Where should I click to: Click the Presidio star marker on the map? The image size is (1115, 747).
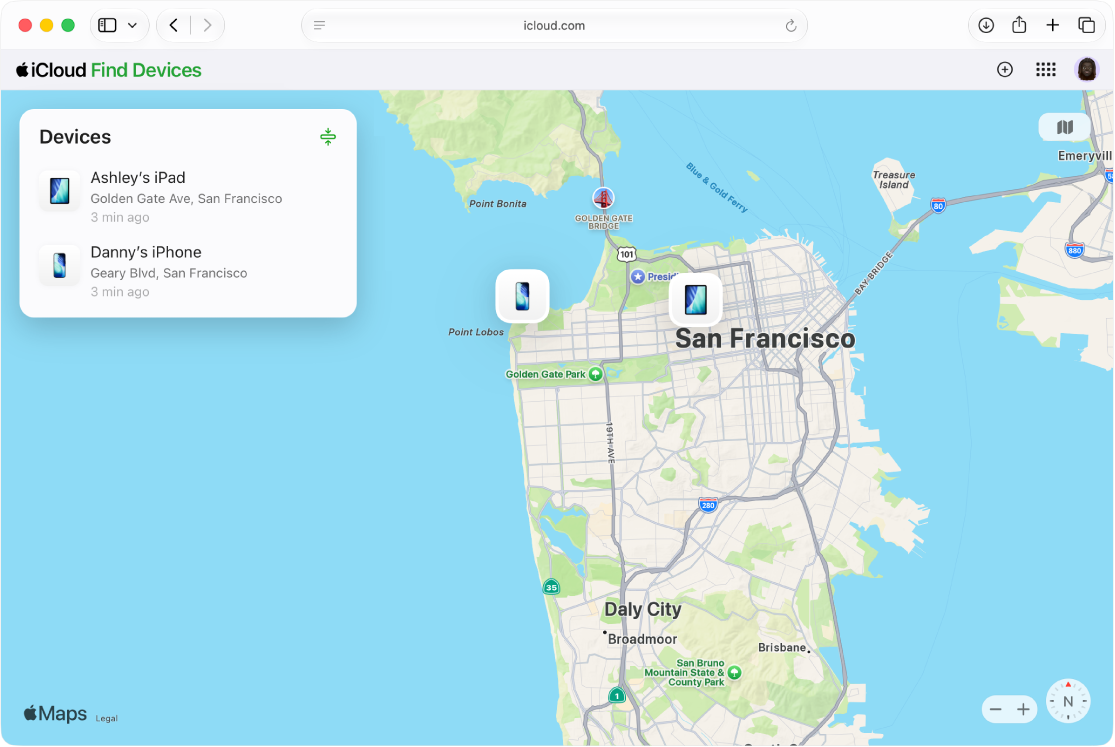tap(638, 277)
